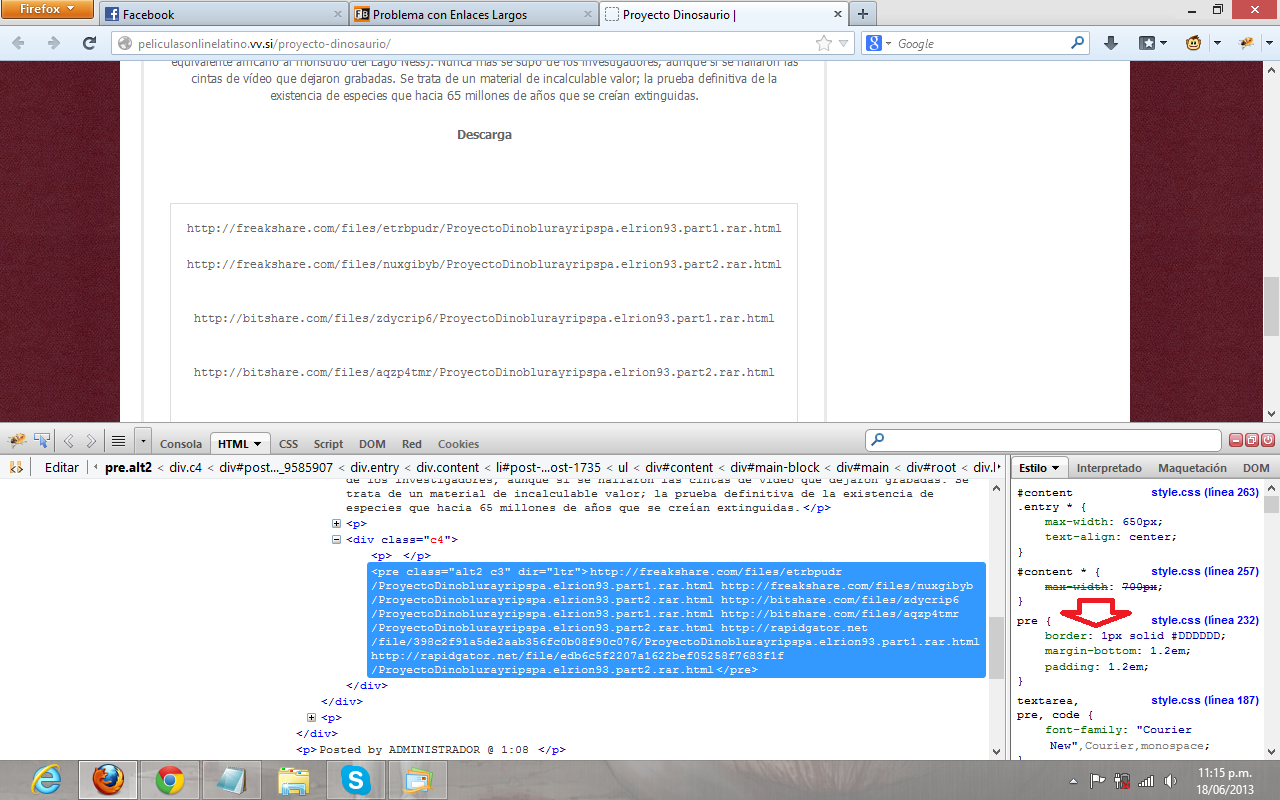The width and height of the screenshot is (1280, 800).
Task: Click the browser reload button
Action: pyautogui.click(x=90, y=43)
